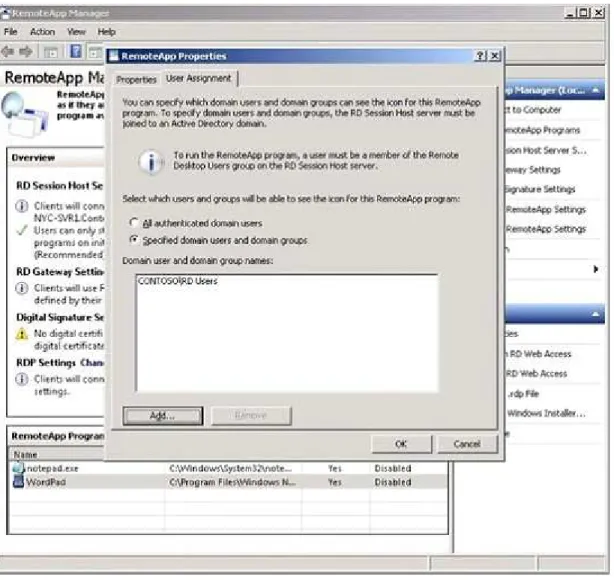Open the View menu
The image size is (614, 580).
pyautogui.click(x=76, y=32)
